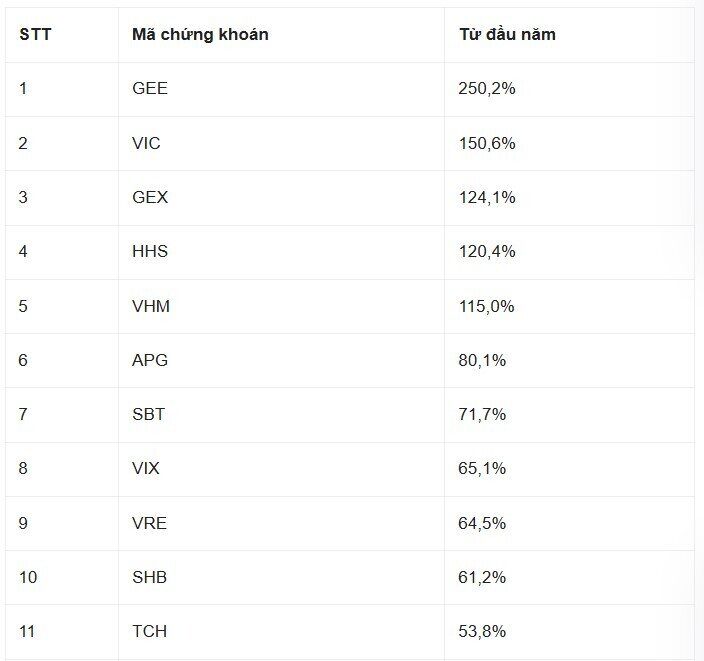Select the GEE stock code cell
The height and width of the screenshot is (661, 704).
tap(150, 89)
